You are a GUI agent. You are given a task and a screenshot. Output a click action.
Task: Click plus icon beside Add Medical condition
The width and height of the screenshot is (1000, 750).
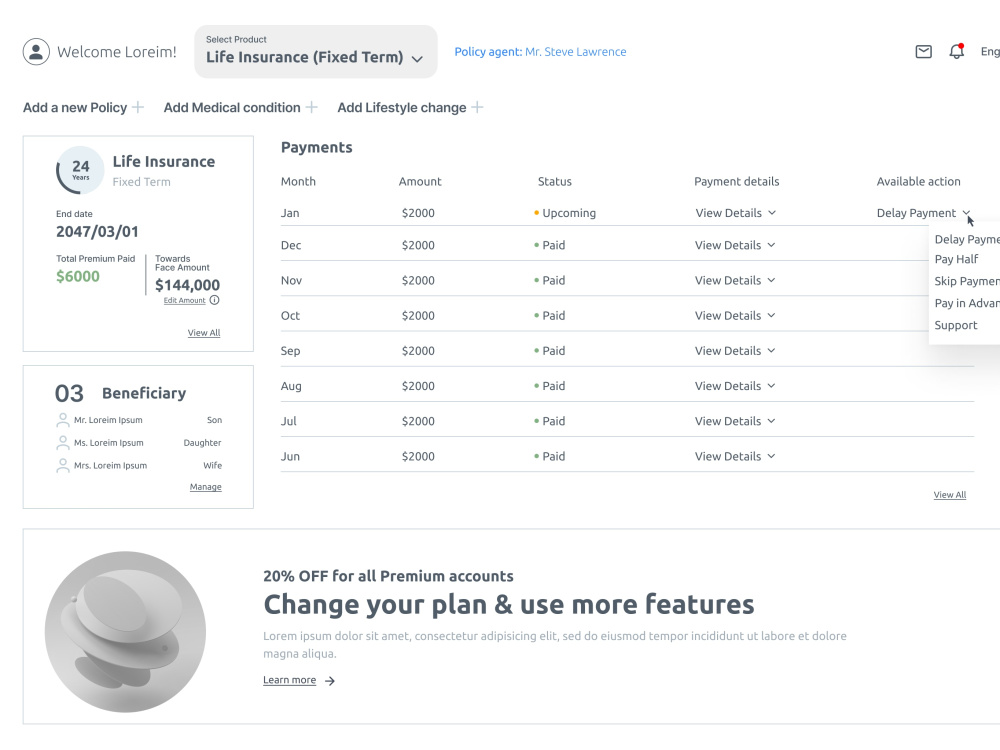311,107
